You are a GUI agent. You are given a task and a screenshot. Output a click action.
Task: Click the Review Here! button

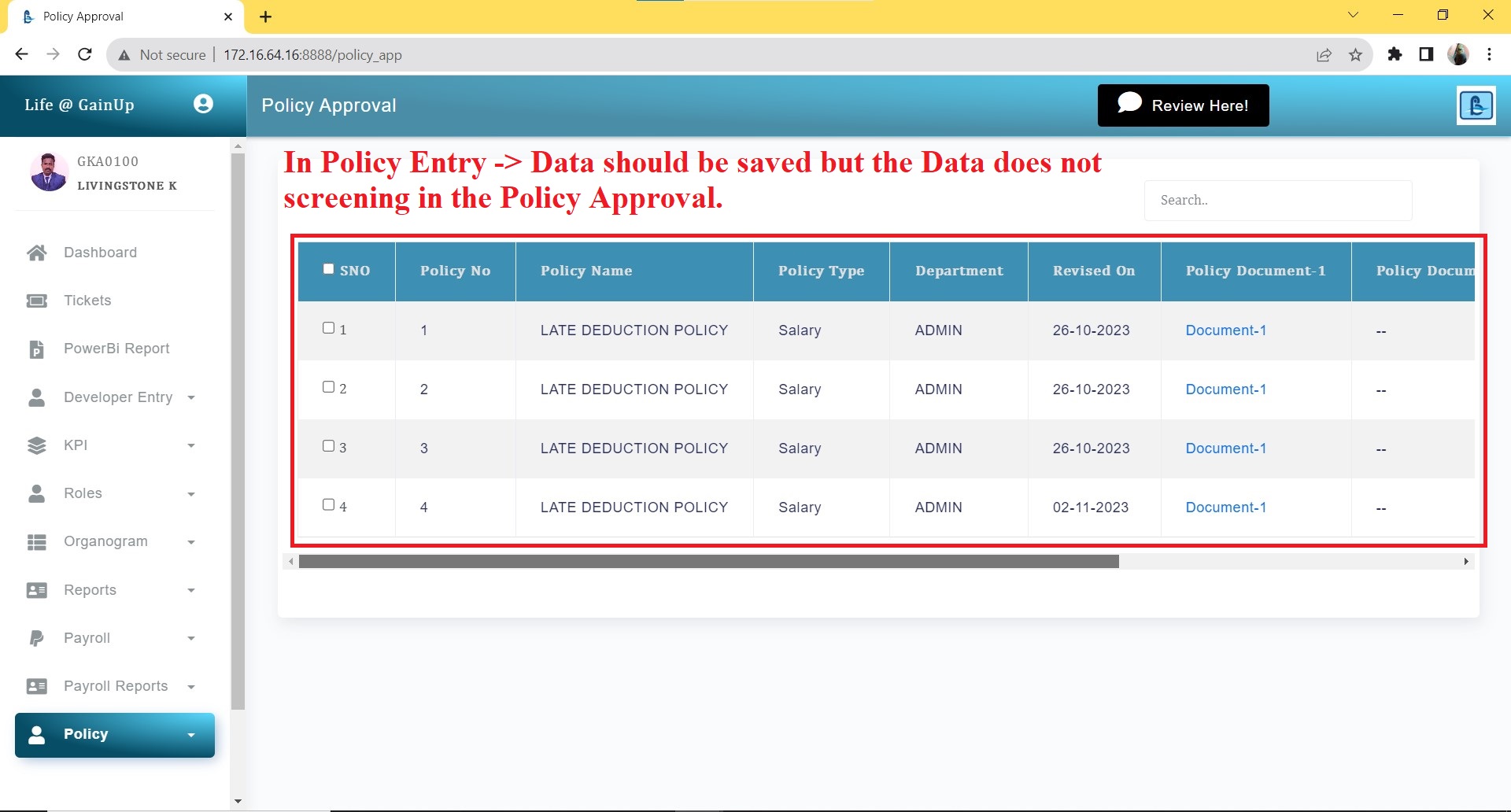[x=1183, y=105]
